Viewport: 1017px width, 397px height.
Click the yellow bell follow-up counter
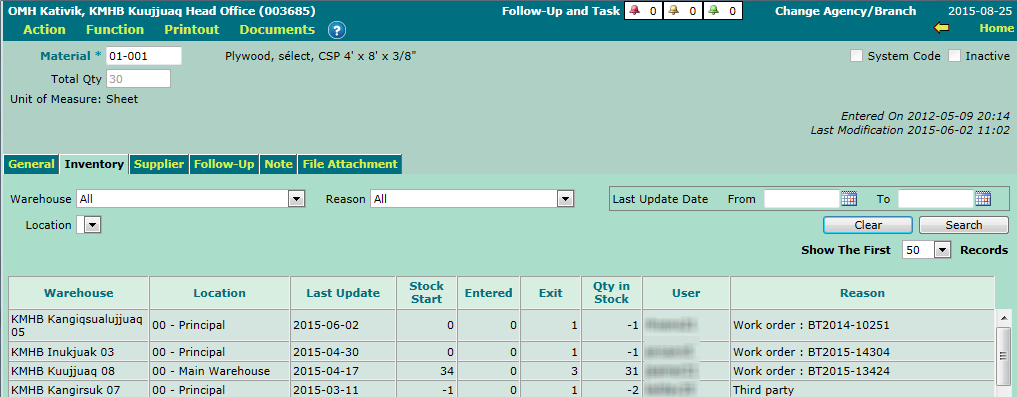tap(682, 11)
